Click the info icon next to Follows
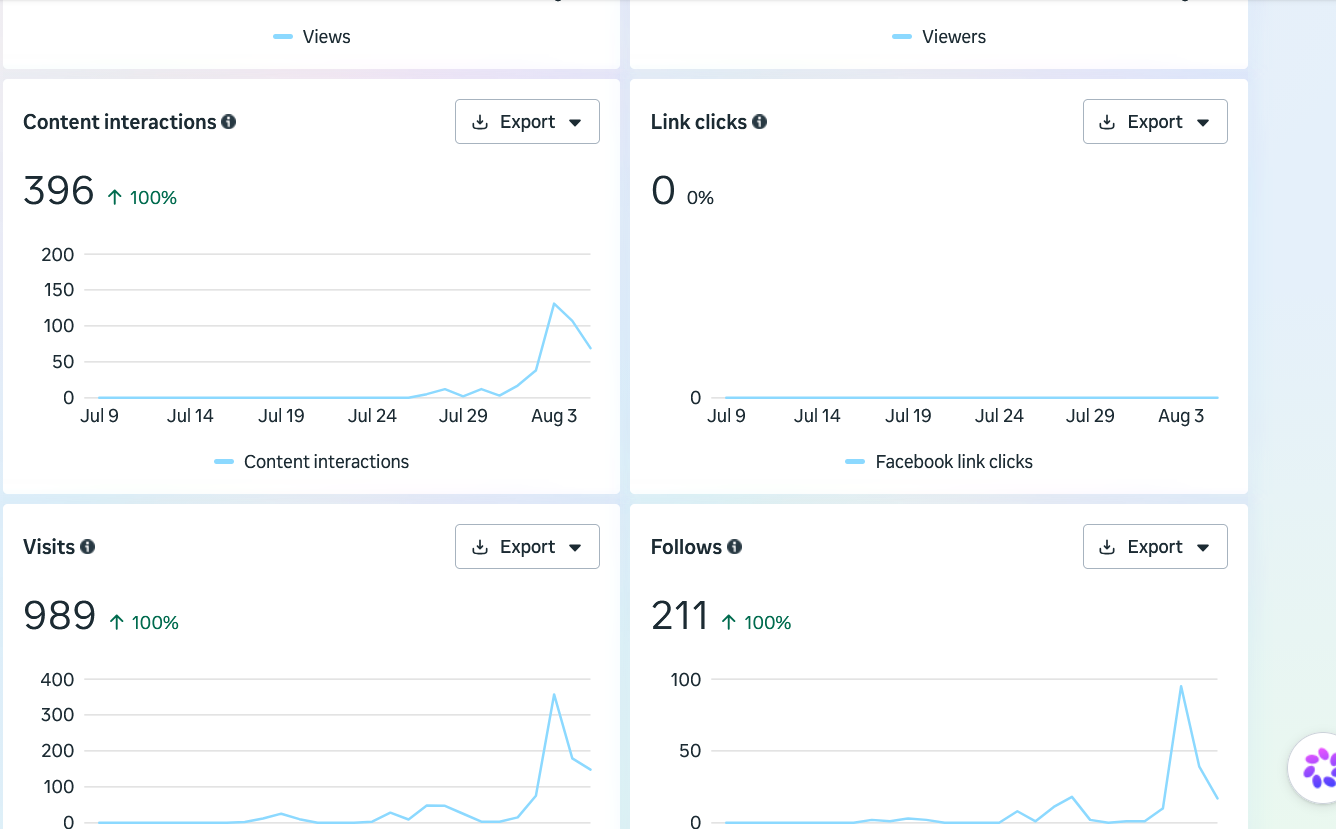Image resolution: width=1336 pixels, height=829 pixels. tap(735, 547)
